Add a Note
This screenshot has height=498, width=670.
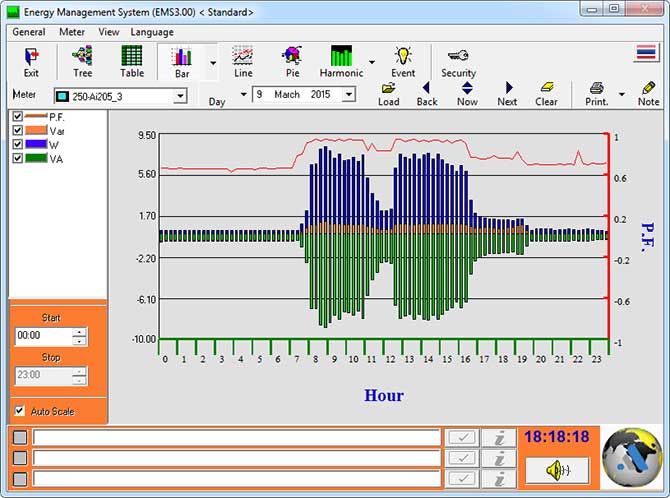[x=648, y=94]
